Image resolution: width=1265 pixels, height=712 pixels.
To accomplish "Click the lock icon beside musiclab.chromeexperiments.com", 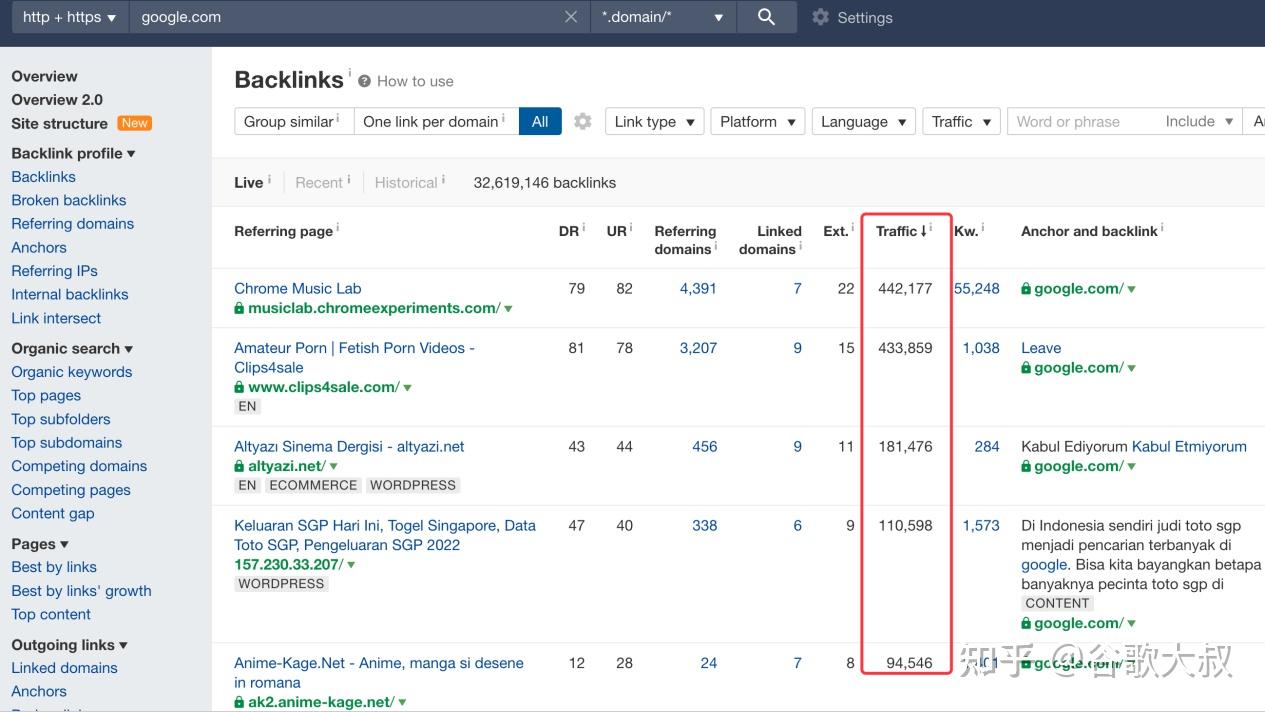I will tap(239, 308).
